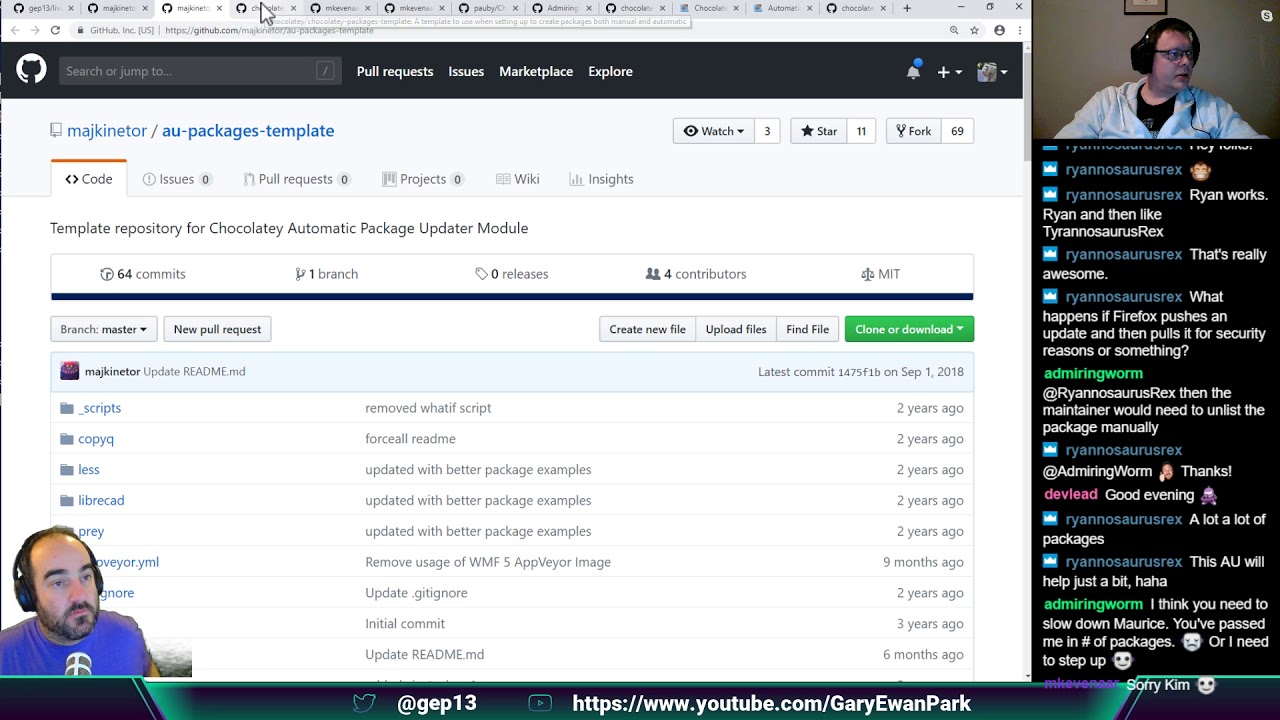1280x720 pixels.
Task: Fork the repository with Fork button
Action: tap(913, 131)
